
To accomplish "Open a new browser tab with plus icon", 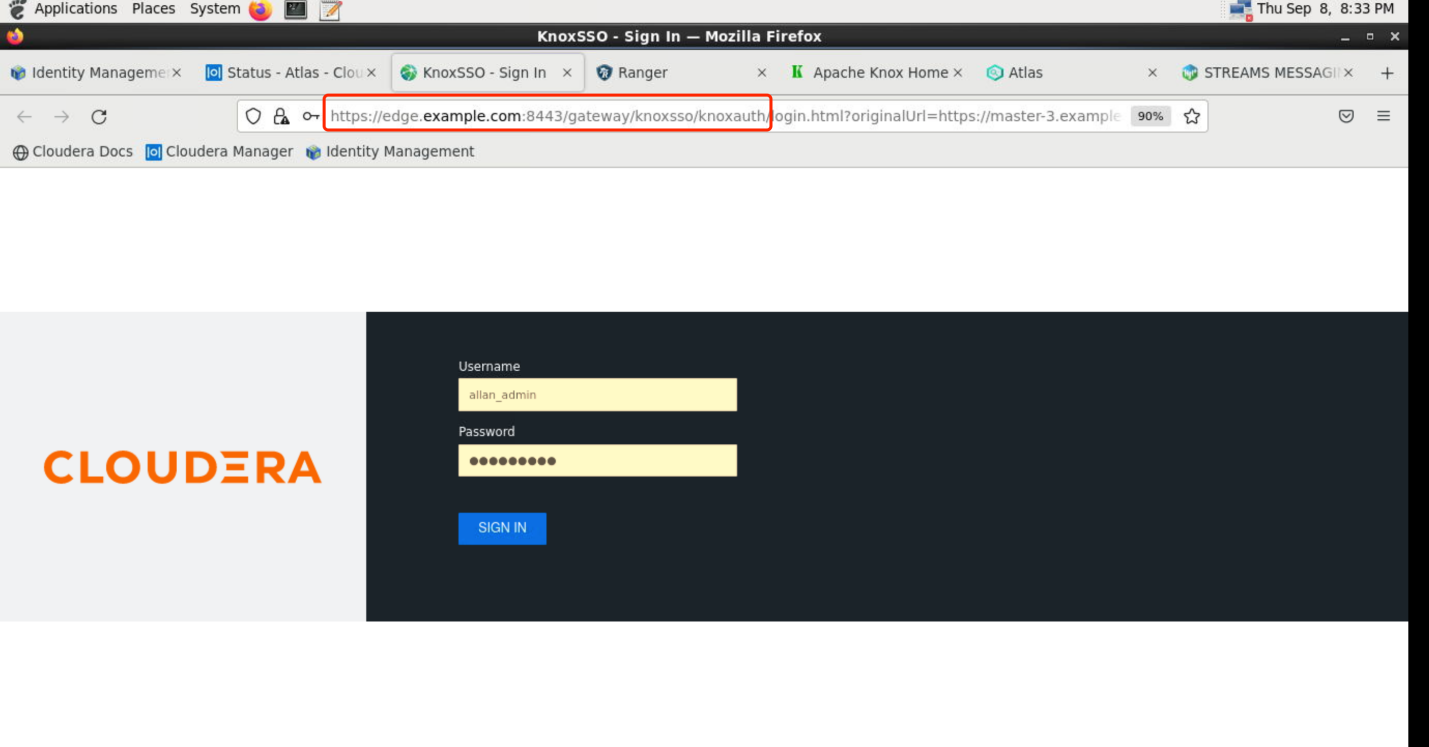I will point(1387,73).
